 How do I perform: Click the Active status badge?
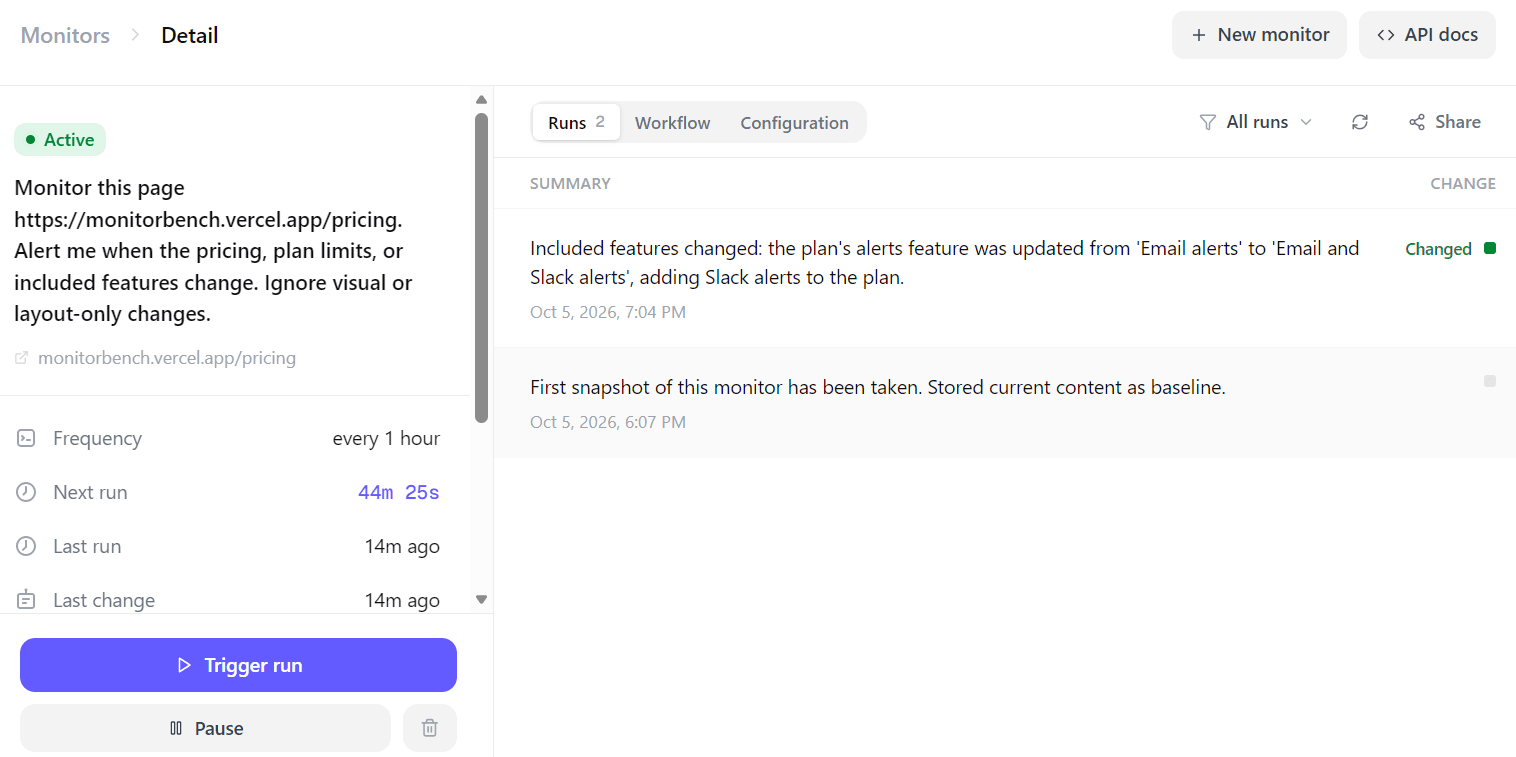point(60,140)
